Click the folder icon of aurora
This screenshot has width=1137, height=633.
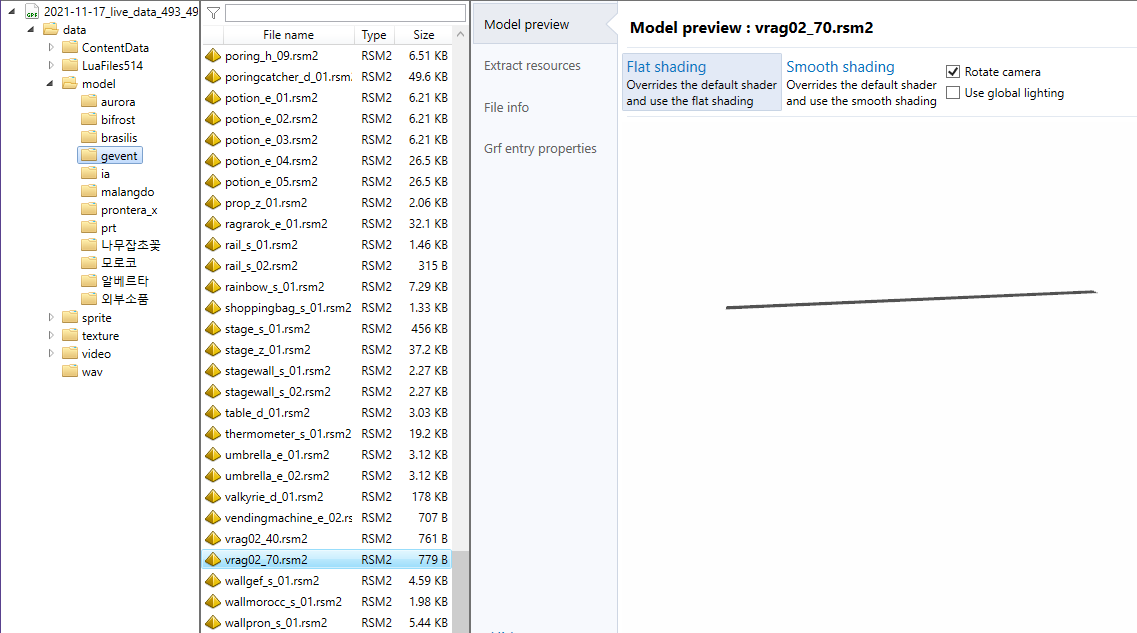point(88,102)
